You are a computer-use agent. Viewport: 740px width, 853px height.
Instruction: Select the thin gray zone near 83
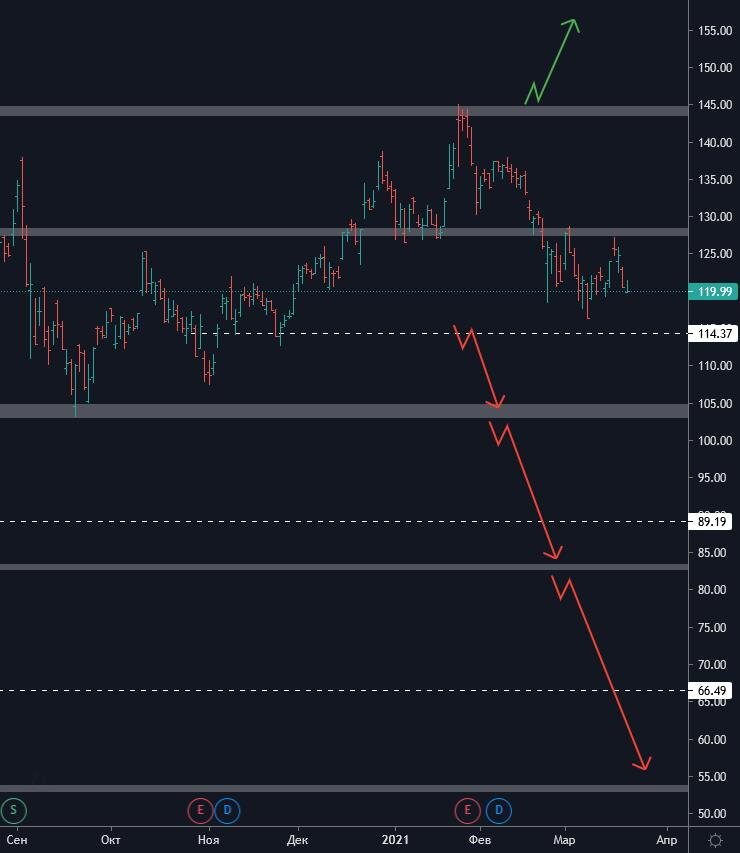[344, 567]
